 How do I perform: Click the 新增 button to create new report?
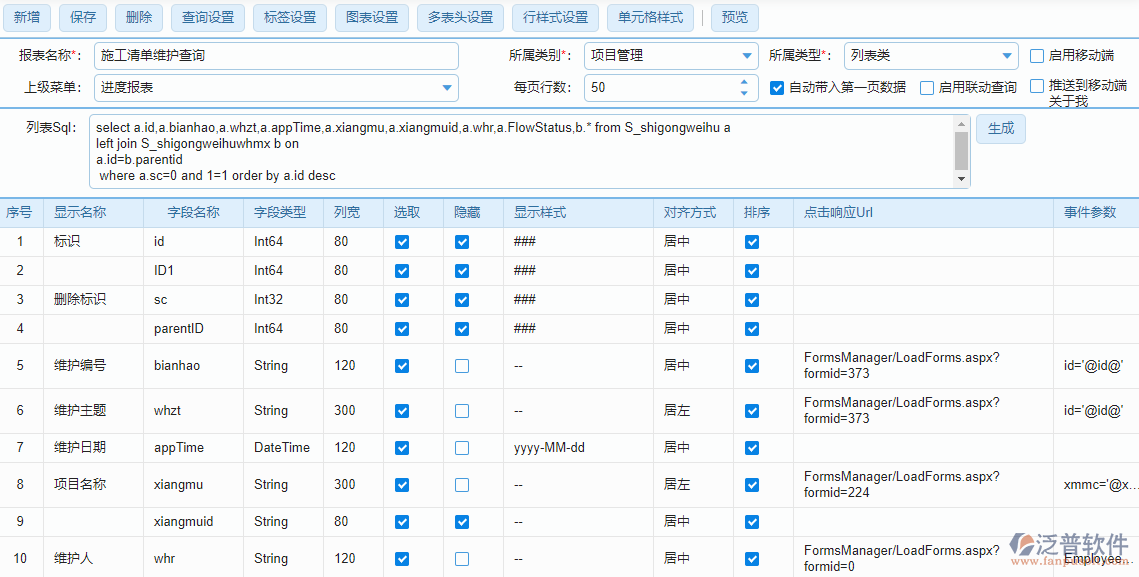(28, 17)
